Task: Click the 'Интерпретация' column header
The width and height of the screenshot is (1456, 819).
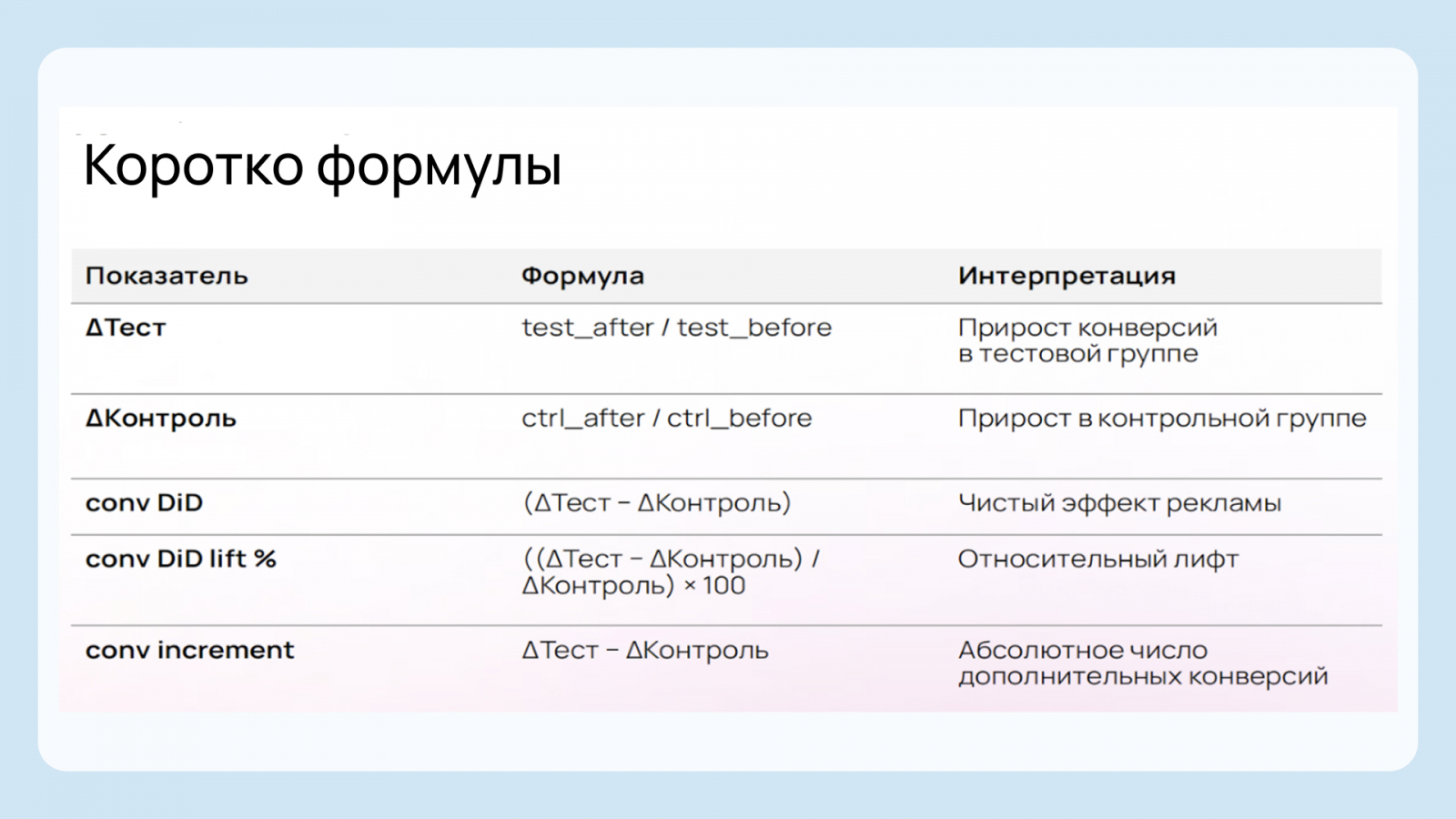Action: click(x=1067, y=276)
